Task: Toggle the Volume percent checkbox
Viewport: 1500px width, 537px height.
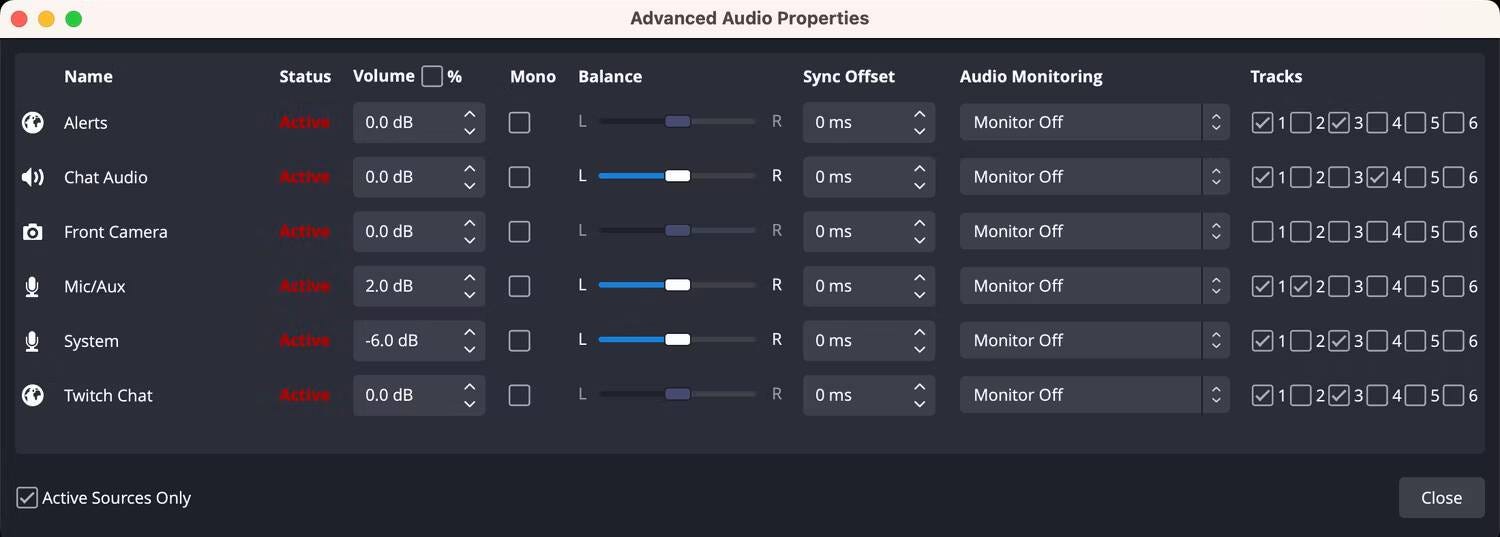Action: [432, 77]
